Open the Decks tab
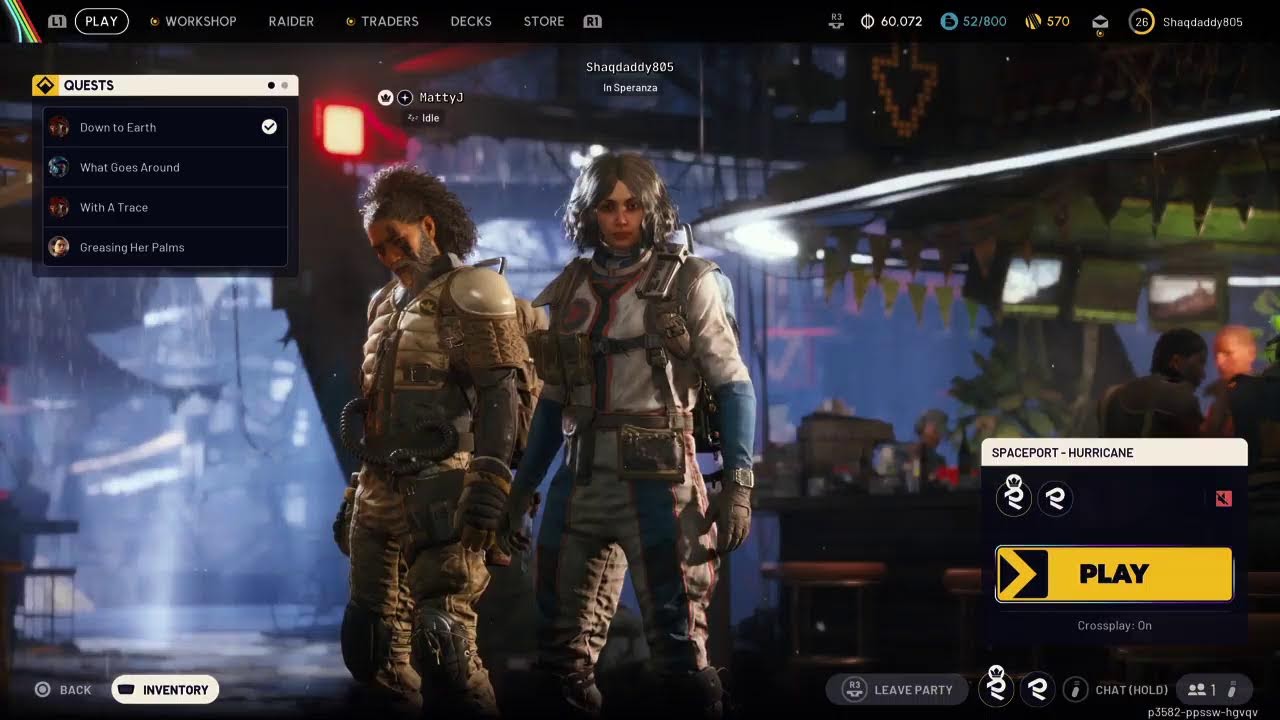Image resolution: width=1280 pixels, height=720 pixels. click(471, 21)
